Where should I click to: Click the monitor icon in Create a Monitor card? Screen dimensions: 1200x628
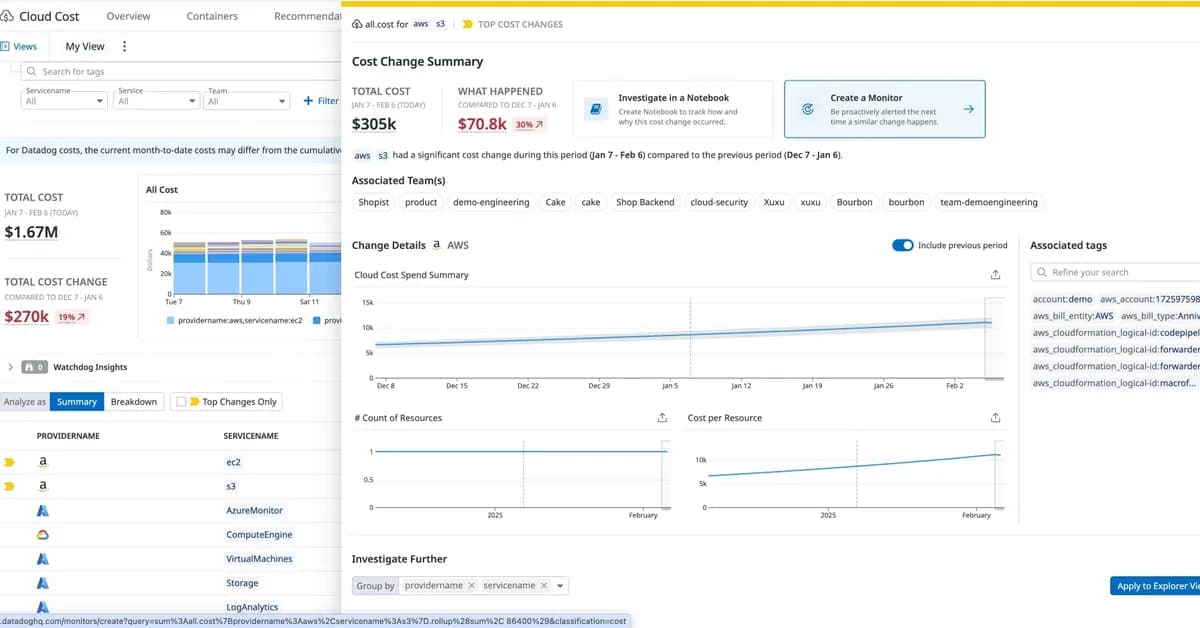coord(807,109)
